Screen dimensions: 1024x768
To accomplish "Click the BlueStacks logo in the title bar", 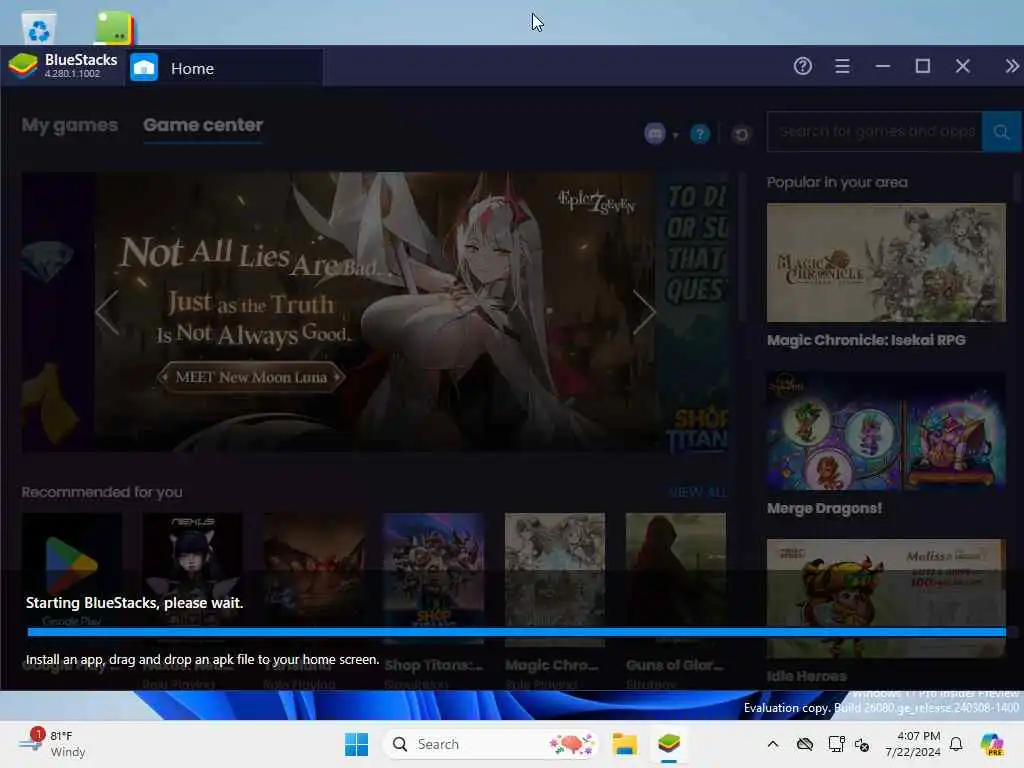I will point(23,65).
